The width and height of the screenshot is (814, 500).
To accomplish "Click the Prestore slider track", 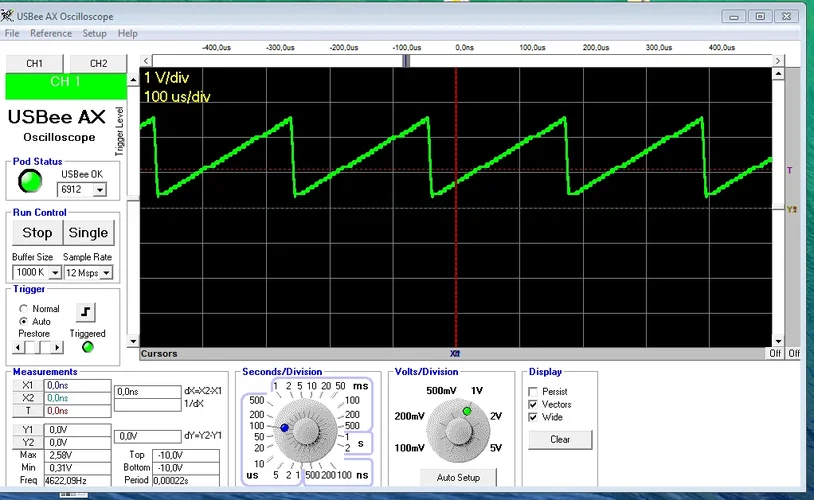I will (x=38, y=347).
